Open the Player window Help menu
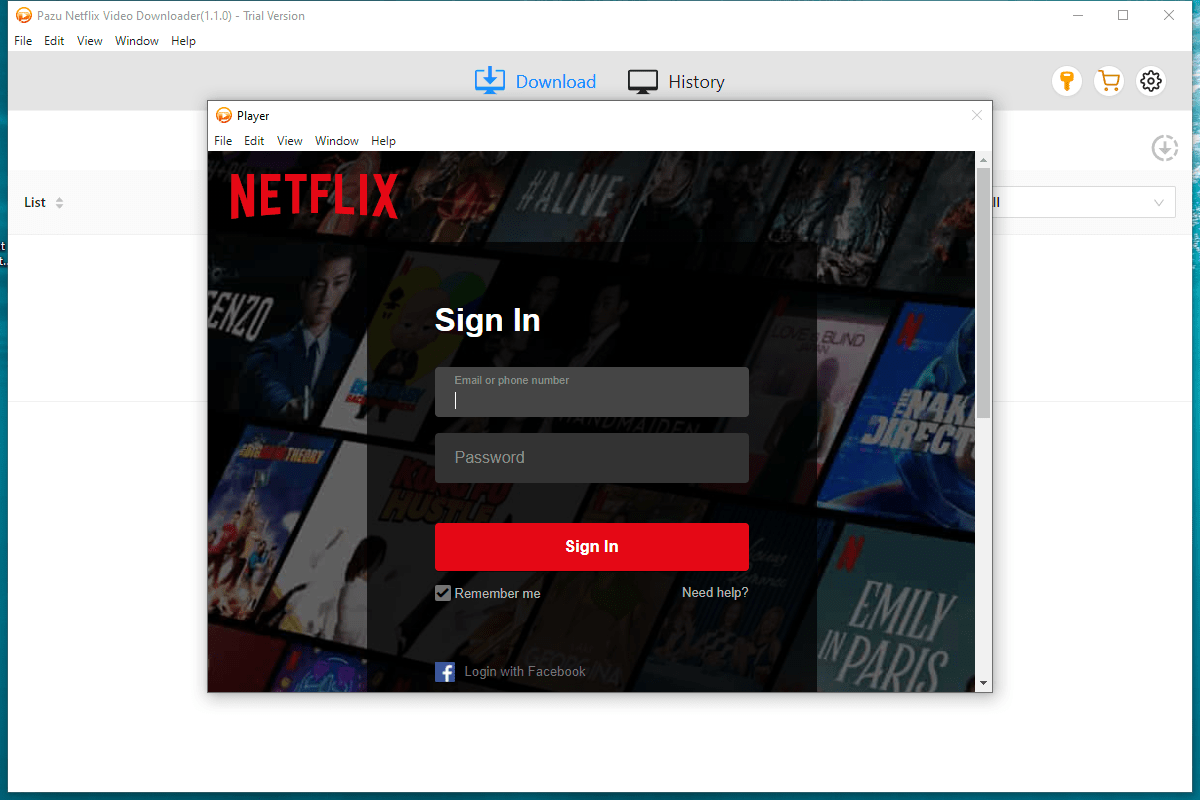Image resolution: width=1200 pixels, height=800 pixels. [383, 141]
